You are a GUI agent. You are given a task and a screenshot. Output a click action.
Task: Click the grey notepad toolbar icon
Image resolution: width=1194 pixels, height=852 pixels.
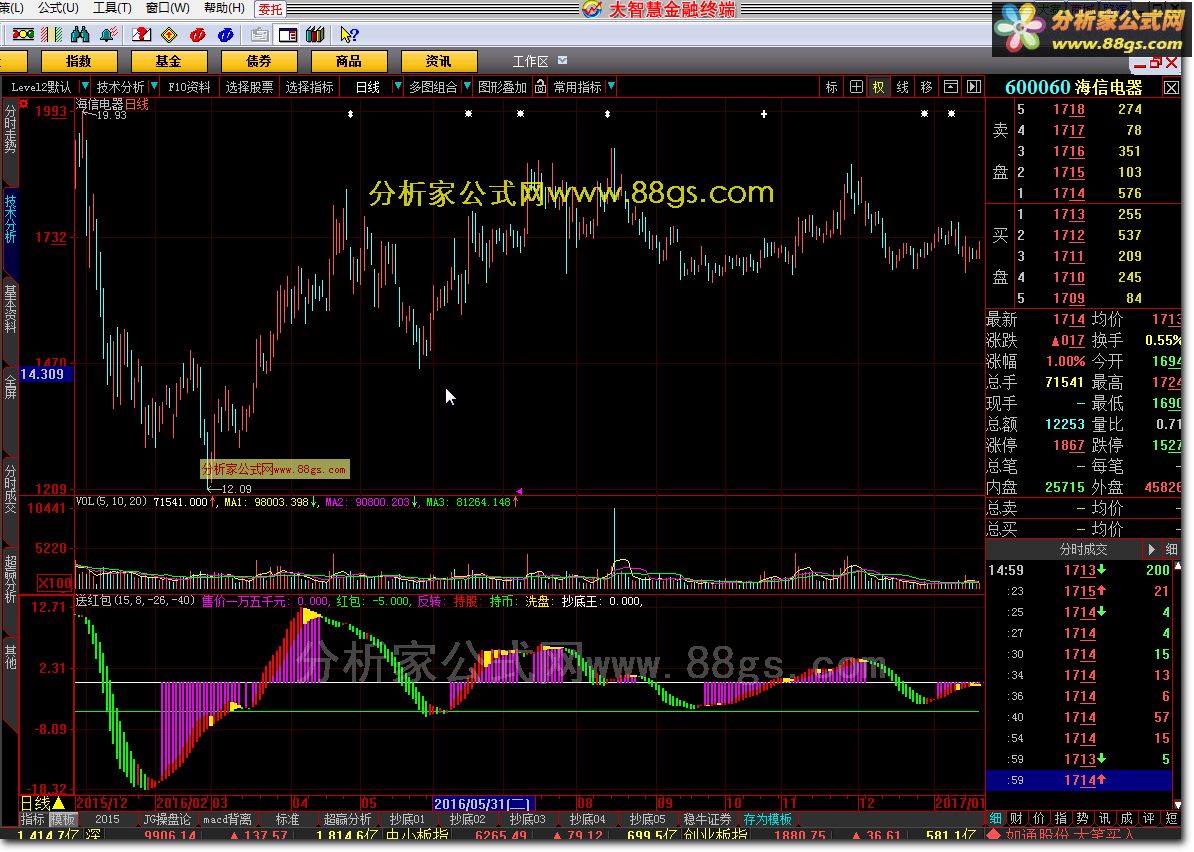[x=260, y=34]
